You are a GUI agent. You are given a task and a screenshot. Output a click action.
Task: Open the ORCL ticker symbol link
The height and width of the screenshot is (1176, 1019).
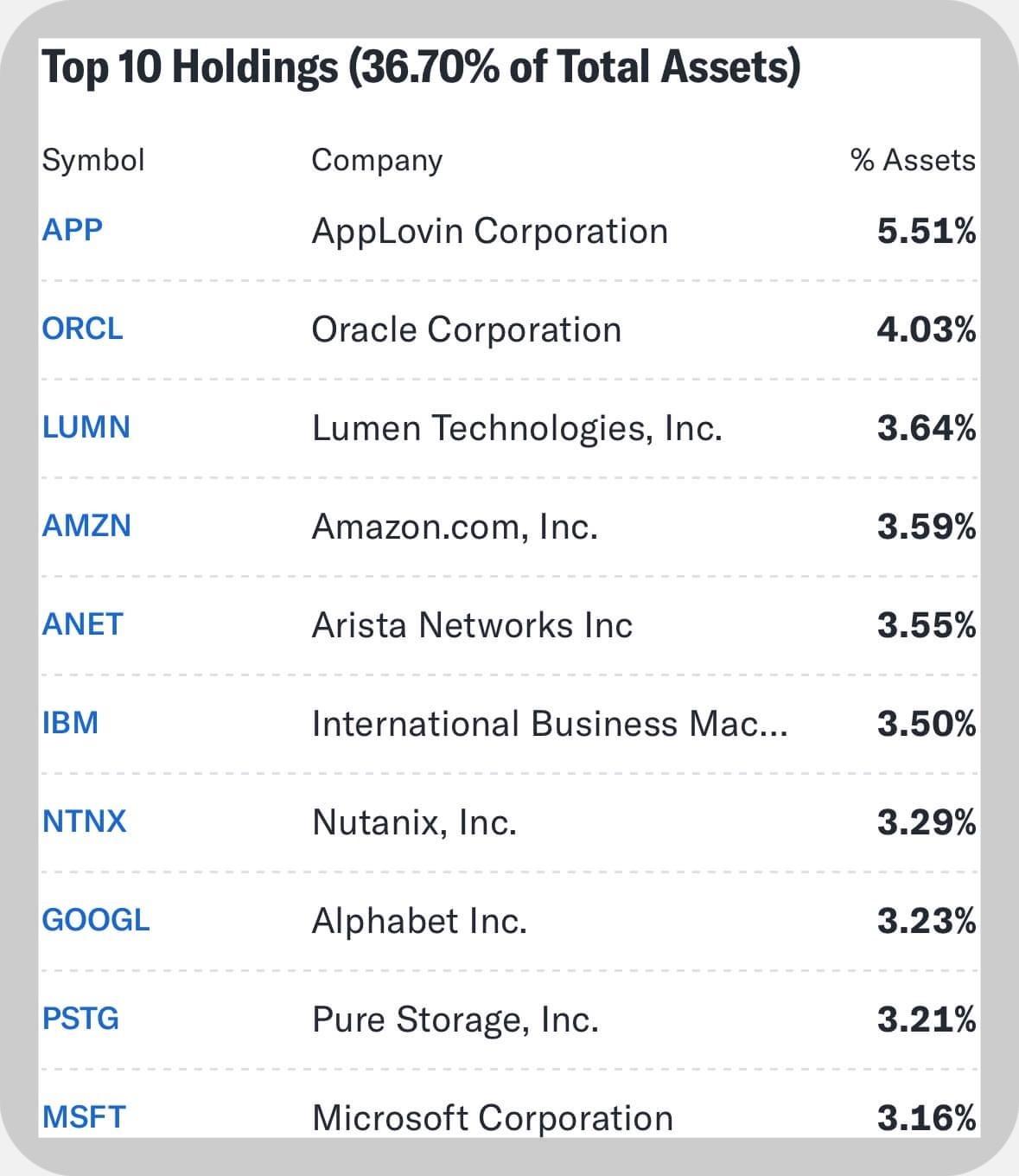point(83,329)
